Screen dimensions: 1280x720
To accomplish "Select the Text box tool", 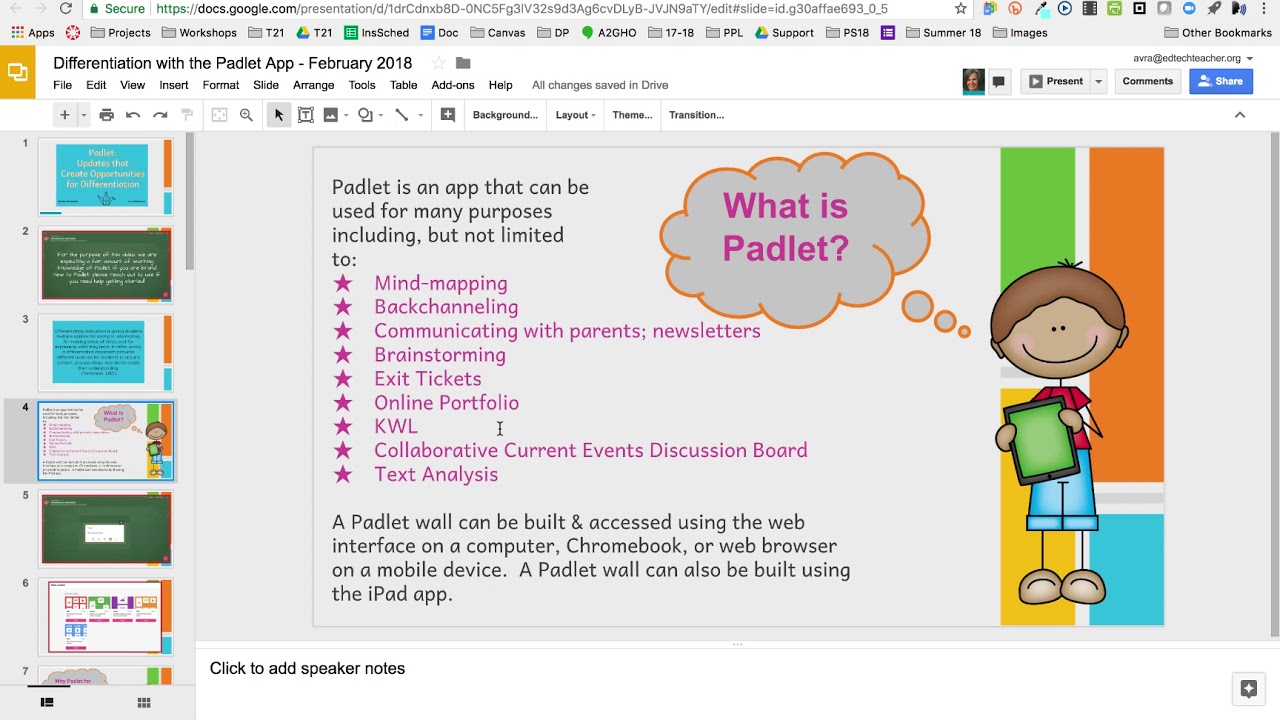I will tap(306, 115).
